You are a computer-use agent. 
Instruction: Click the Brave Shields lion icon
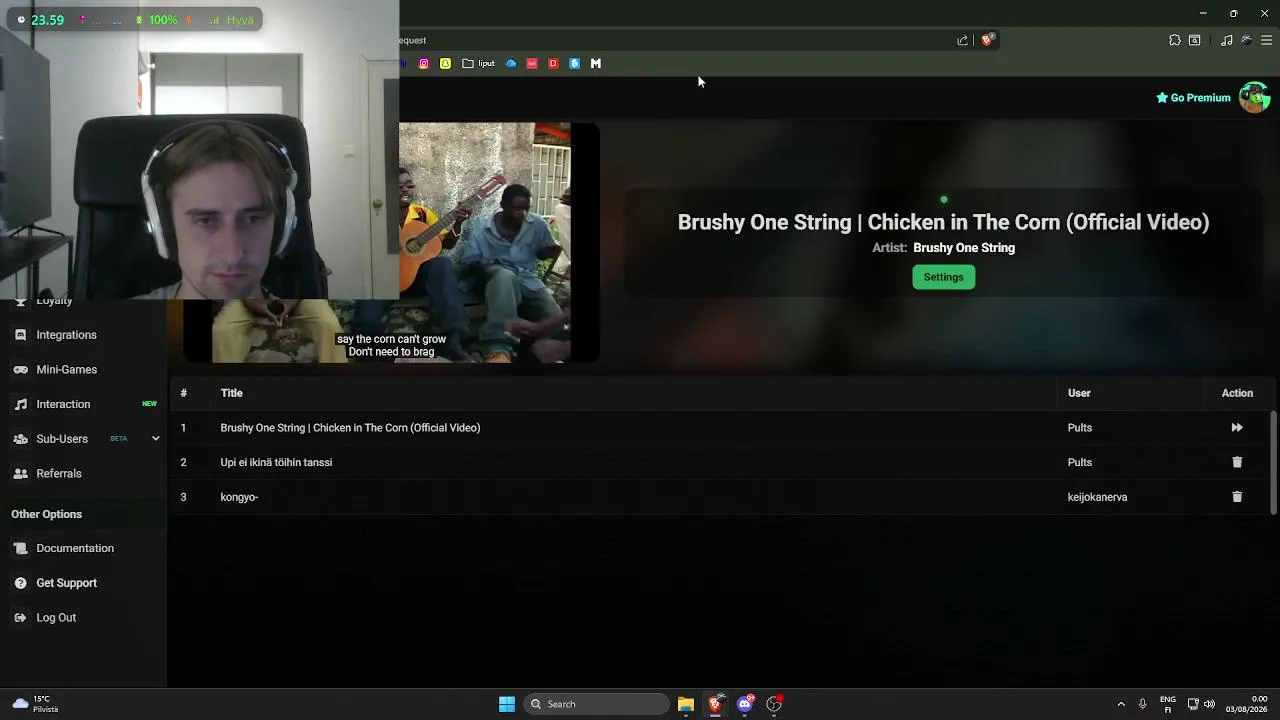pos(987,40)
